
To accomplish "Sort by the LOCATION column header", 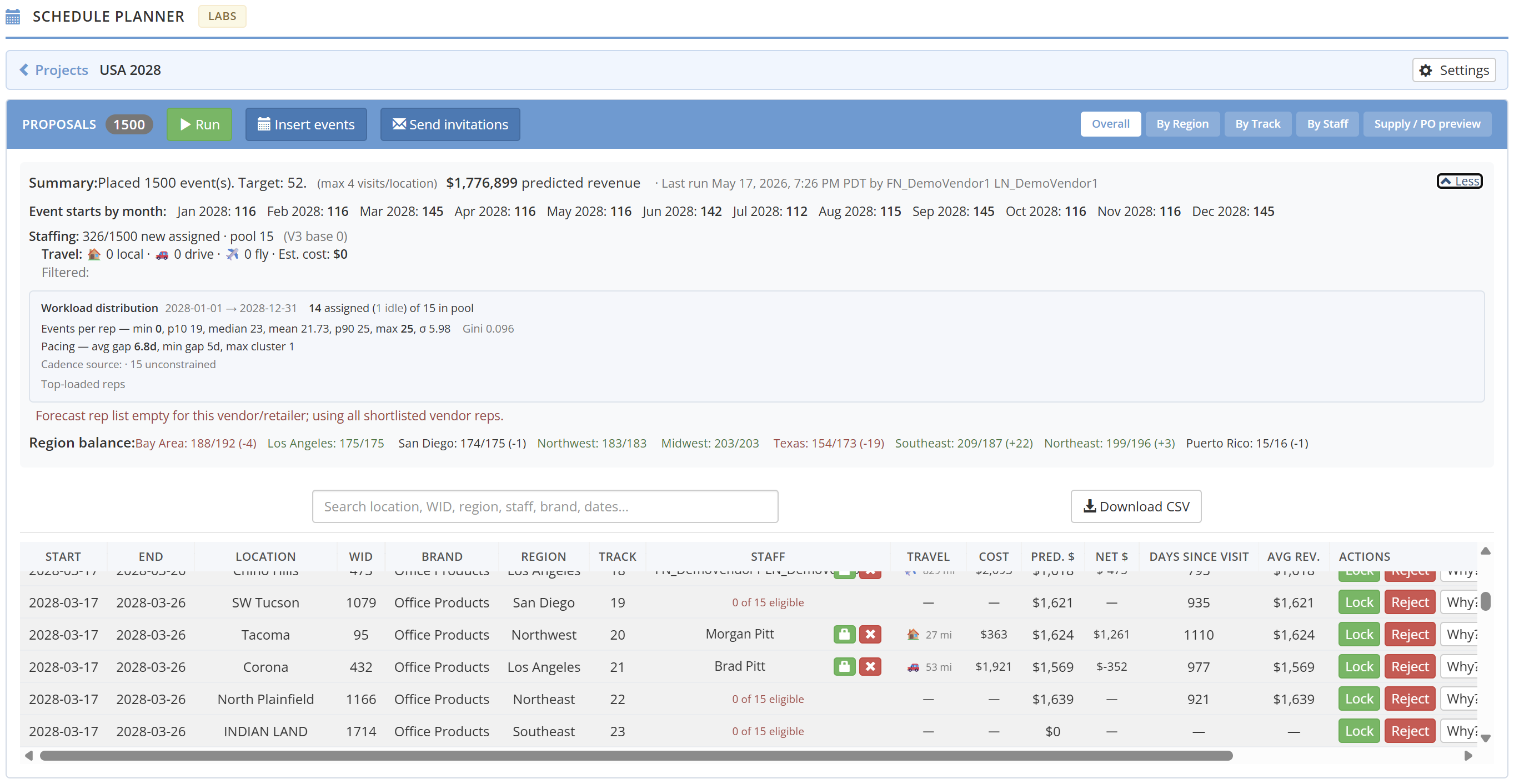I will pos(265,556).
